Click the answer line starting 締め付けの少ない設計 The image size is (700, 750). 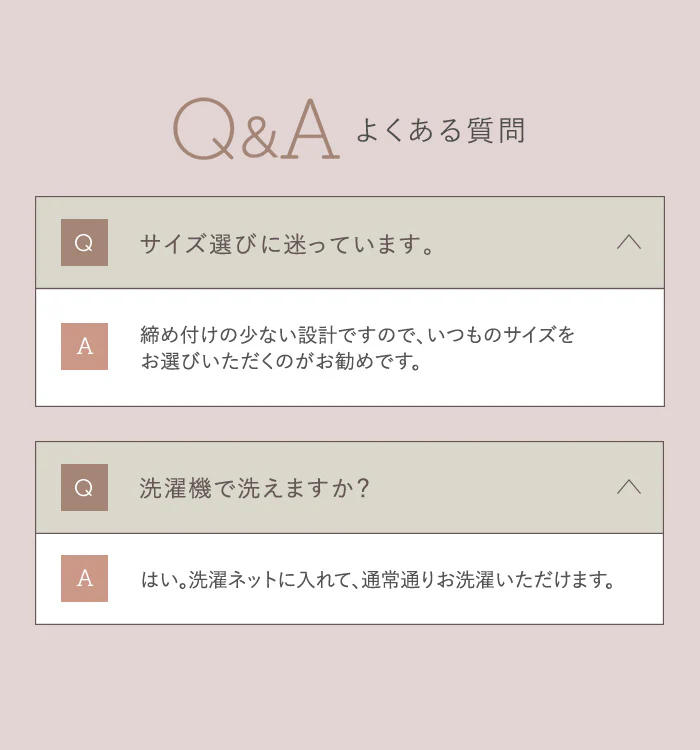[357, 334]
